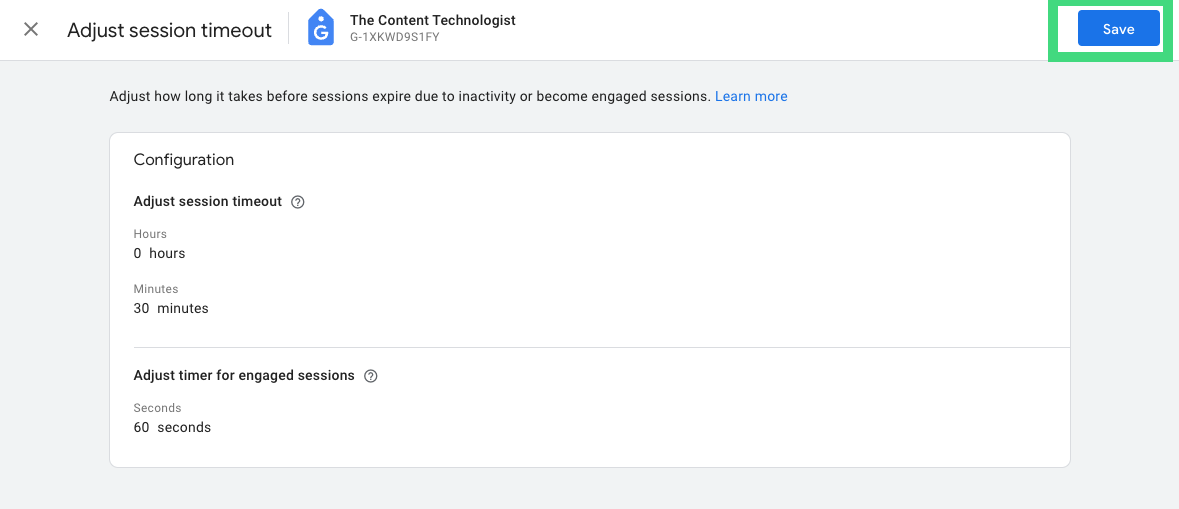Open help for Adjust session timeout
This screenshot has width=1179, height=509.
298,202
